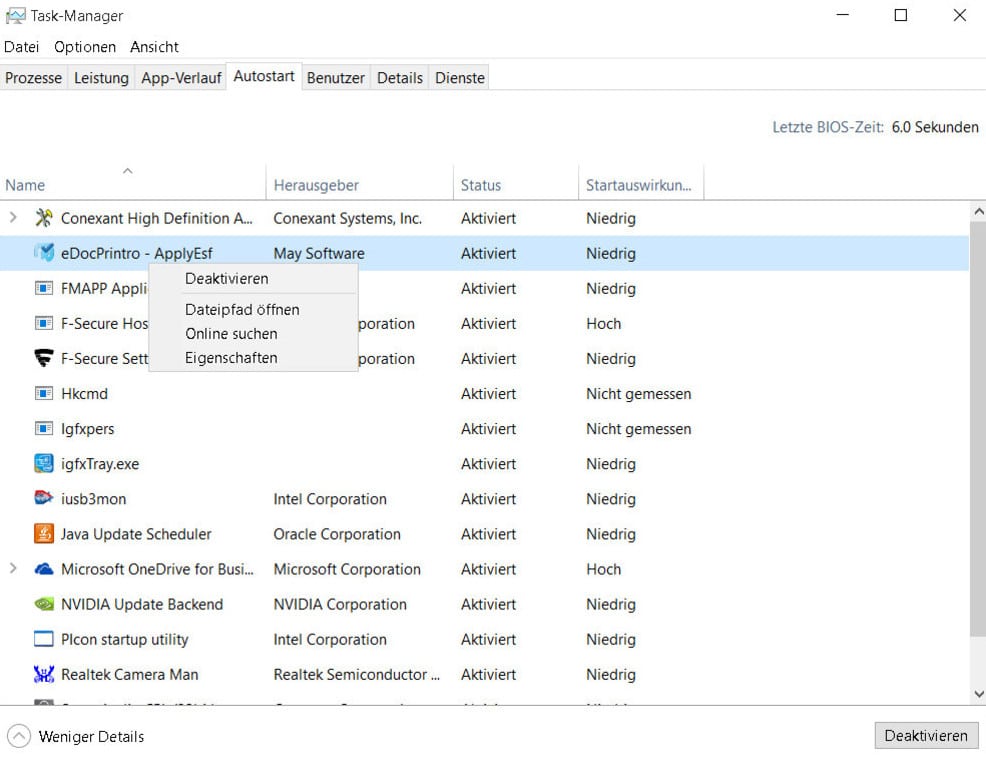The image size is (986, 758).
Task: Expand the Microsoft OneDrive for Business entry
Action: 13,569
